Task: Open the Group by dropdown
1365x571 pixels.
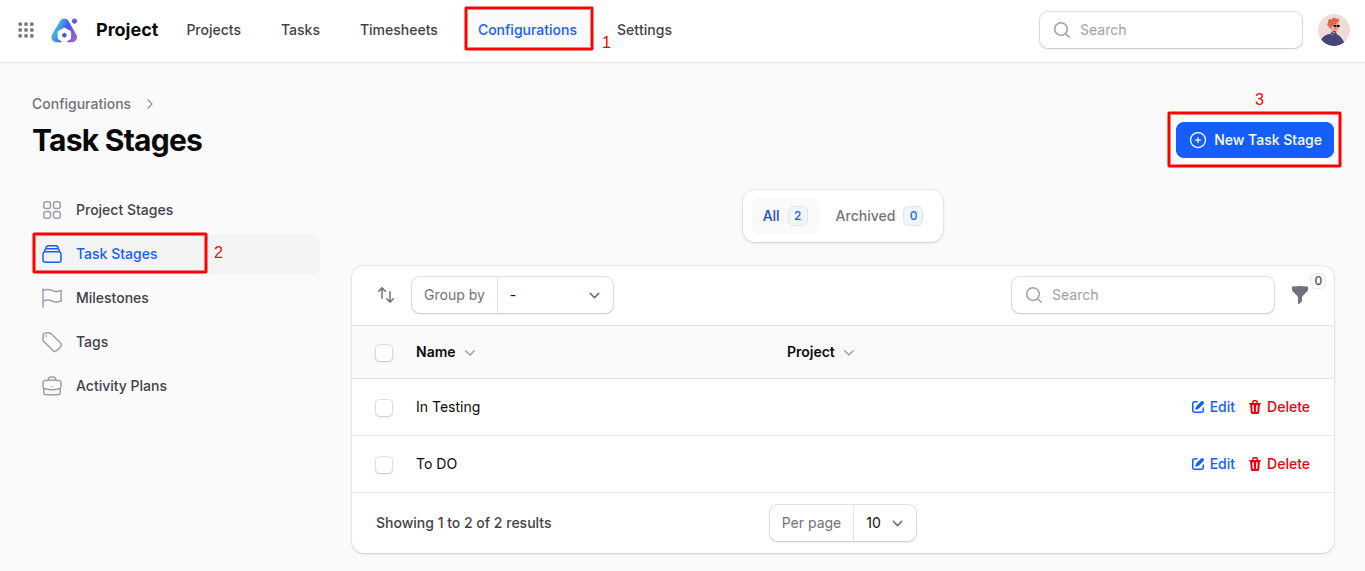Action: pyautogui.click(x=555, y=295)
